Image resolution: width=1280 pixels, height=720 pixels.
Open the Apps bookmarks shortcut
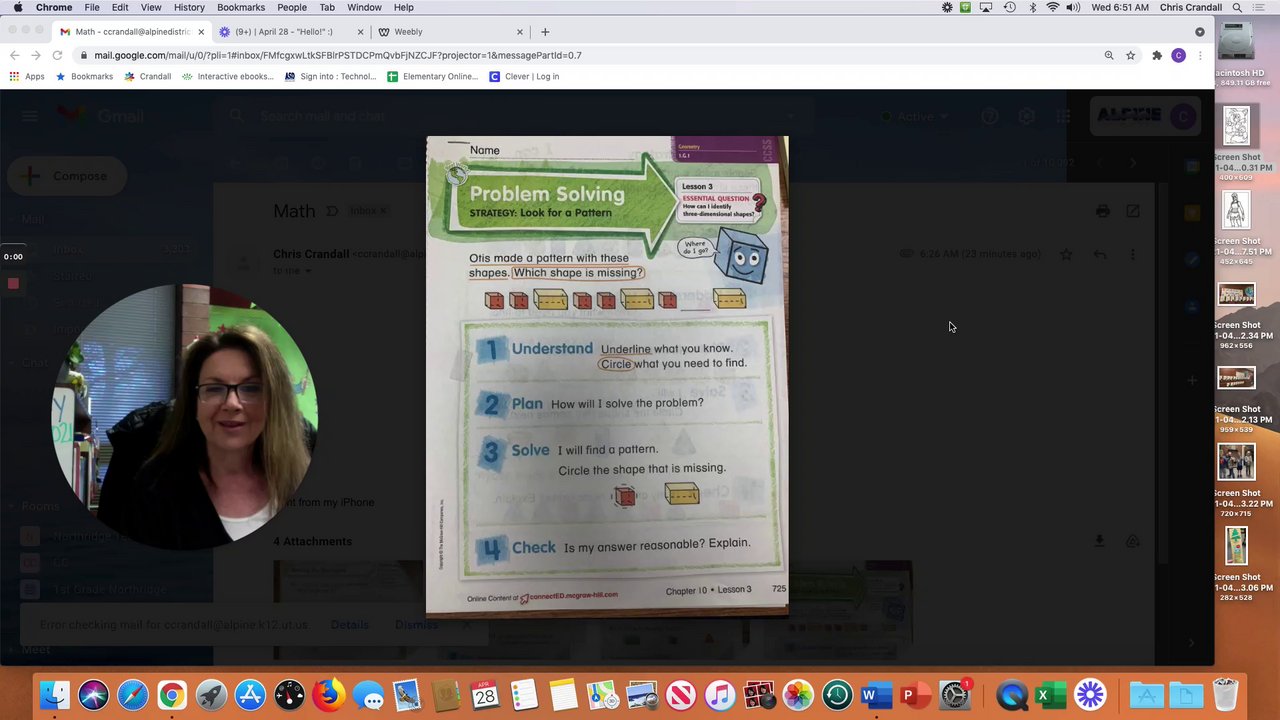27,76
